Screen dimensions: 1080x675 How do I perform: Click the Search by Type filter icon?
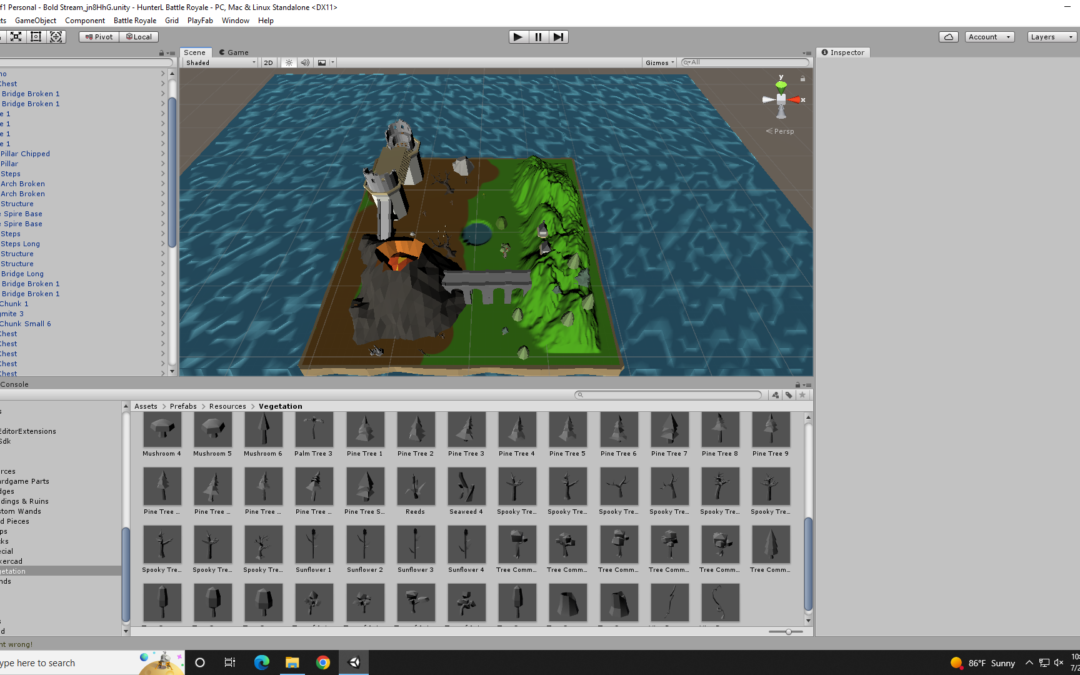776,395
